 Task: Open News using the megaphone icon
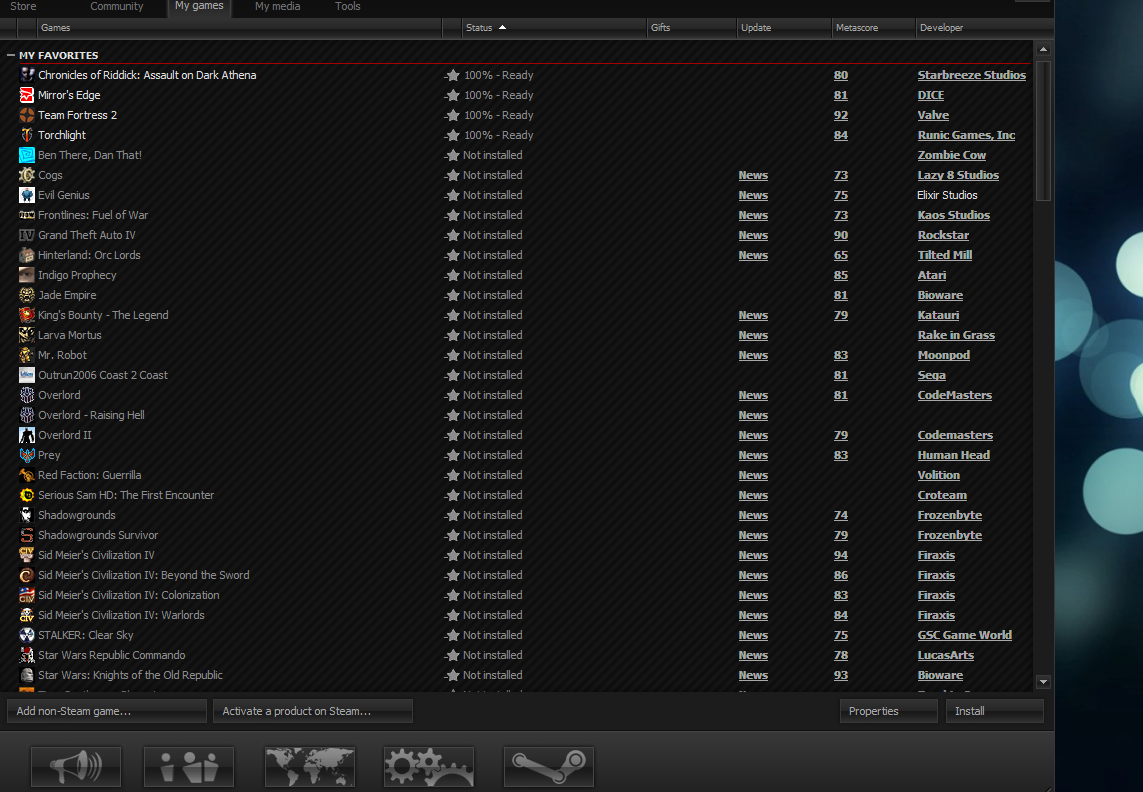point(76,766)
